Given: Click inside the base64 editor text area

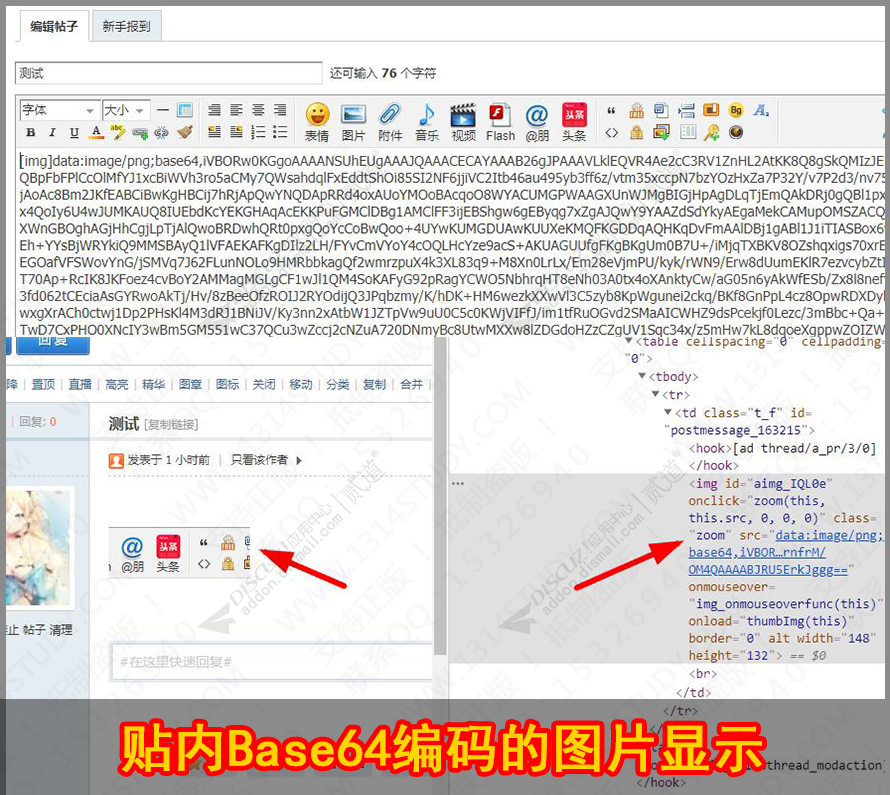Looking at the screenshot, I should 451,244.
